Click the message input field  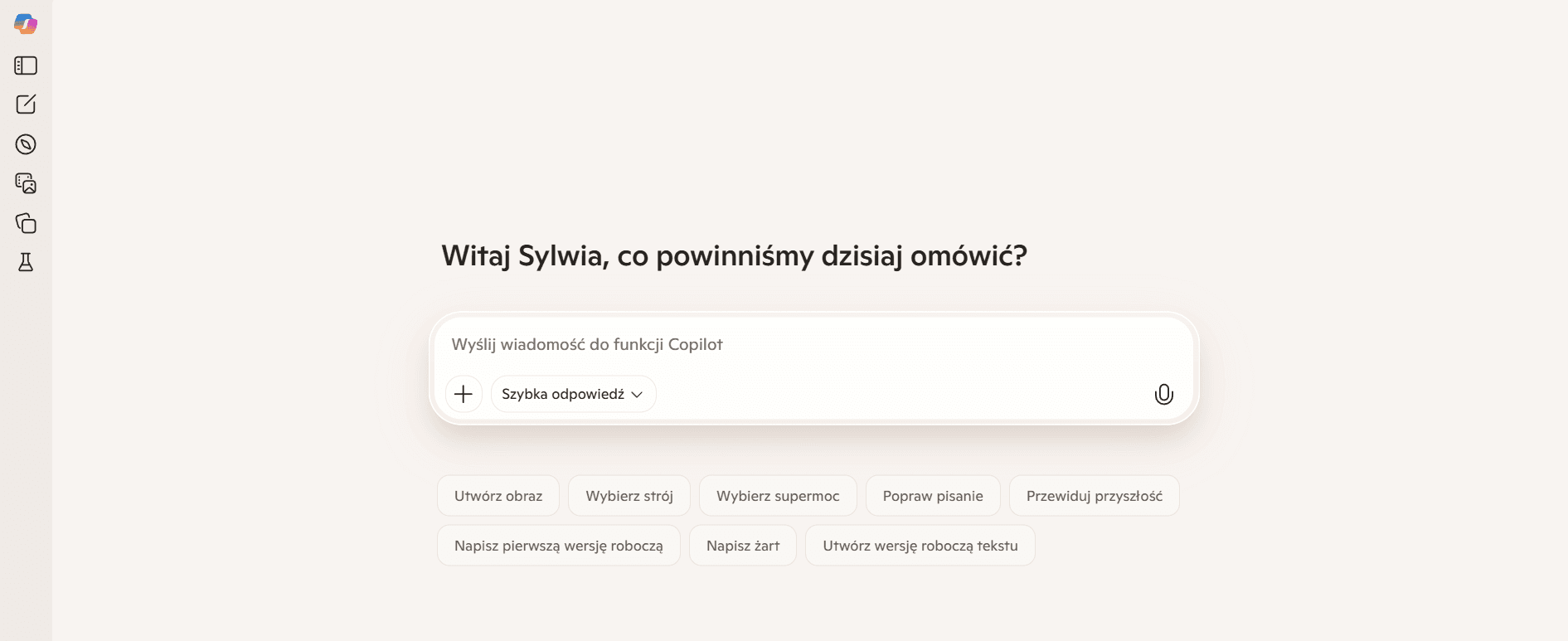click(813, 344)
